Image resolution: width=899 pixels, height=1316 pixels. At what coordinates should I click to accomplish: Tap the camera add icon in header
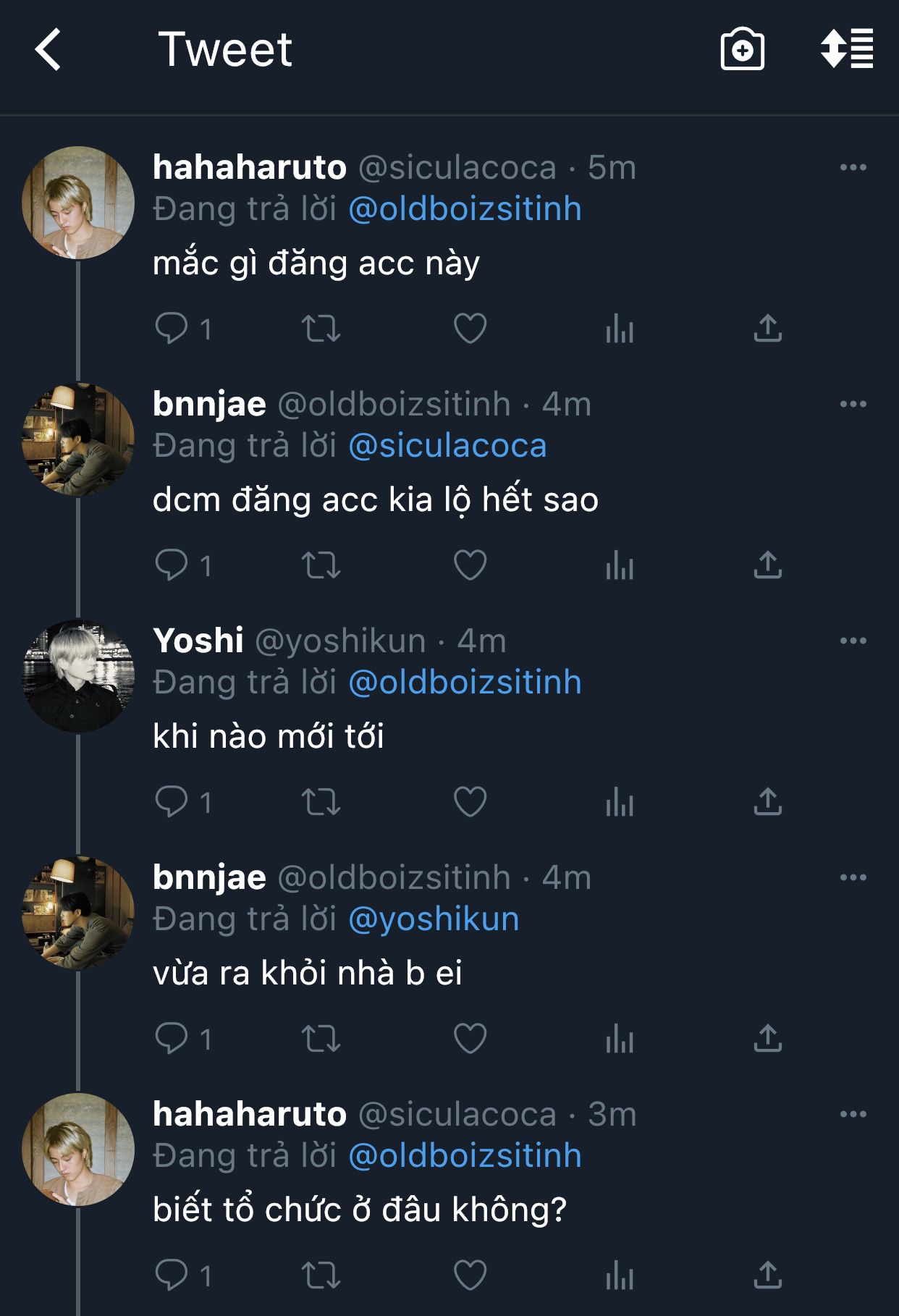[742, 50]
